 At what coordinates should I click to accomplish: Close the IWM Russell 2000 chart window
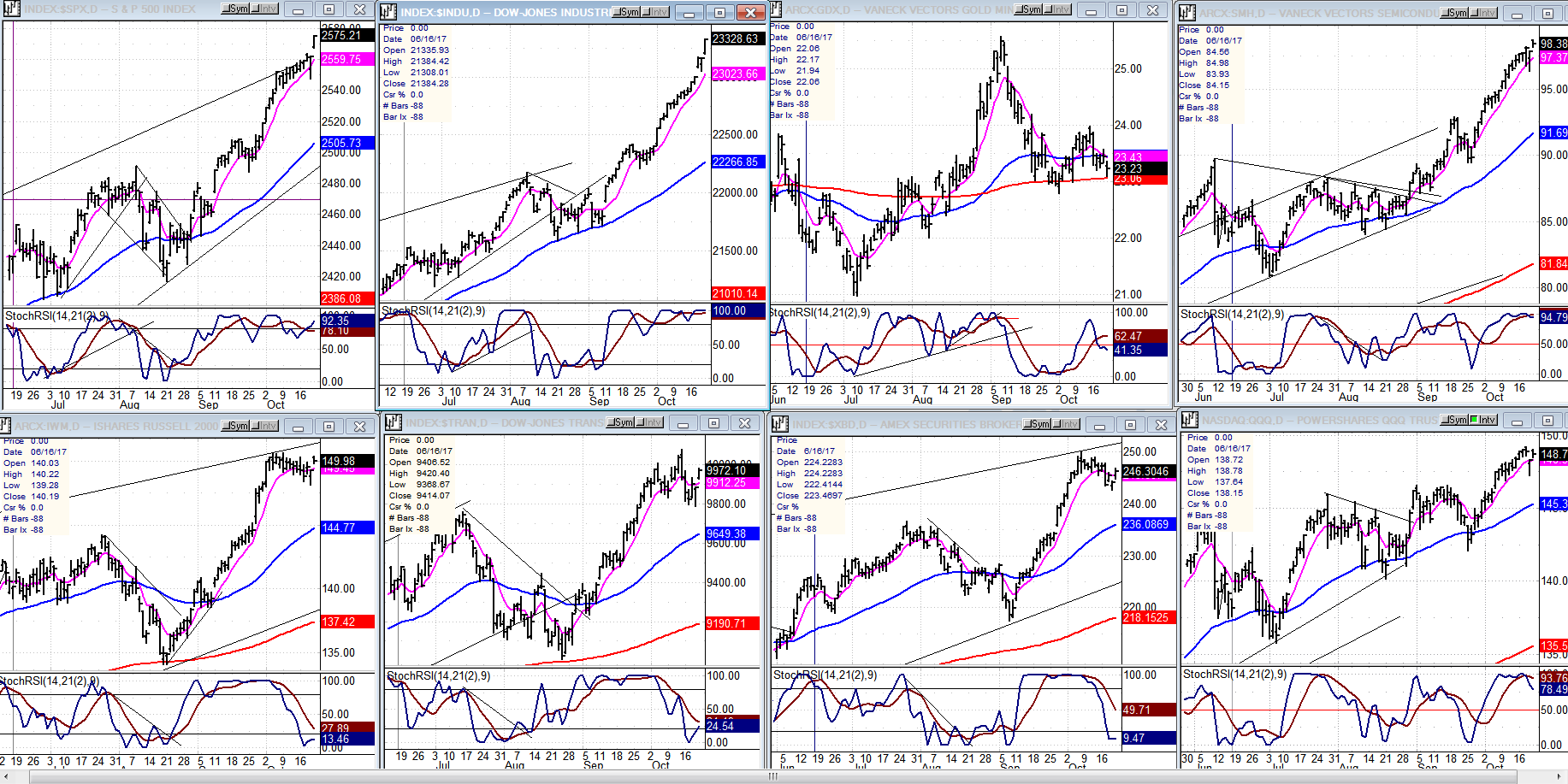click(360, 426)
